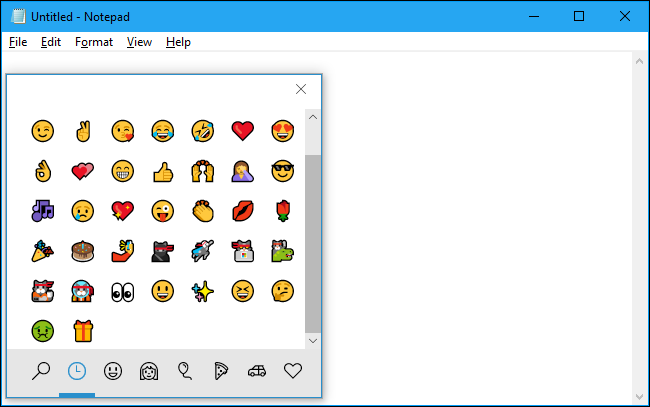Screen dimensions: 650x407
Task: Open the File menu
Action: pos(18,42)
